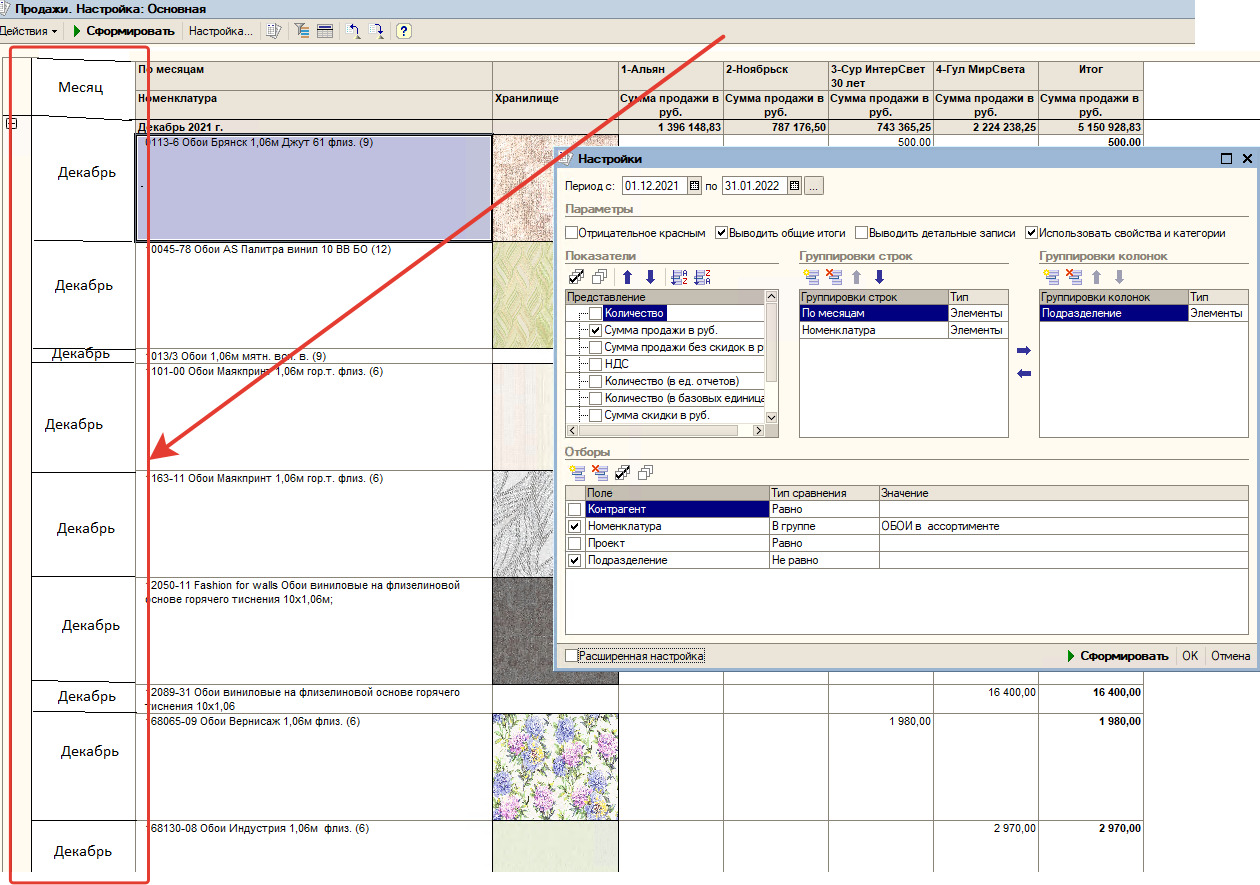Check the 'Расширенная настройка' option
Viewport: 1260px width, 885px height.
pyautogui.click(x=572, y=656)
